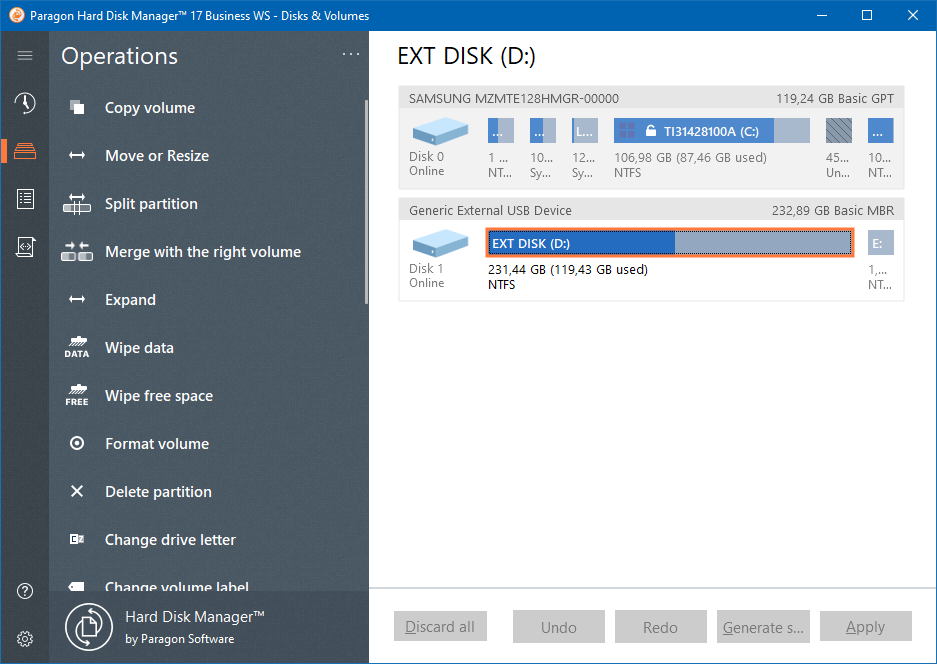937x664 pixels.
Task: Select the L... partition on Disk 0
Action: click(584, 131)
